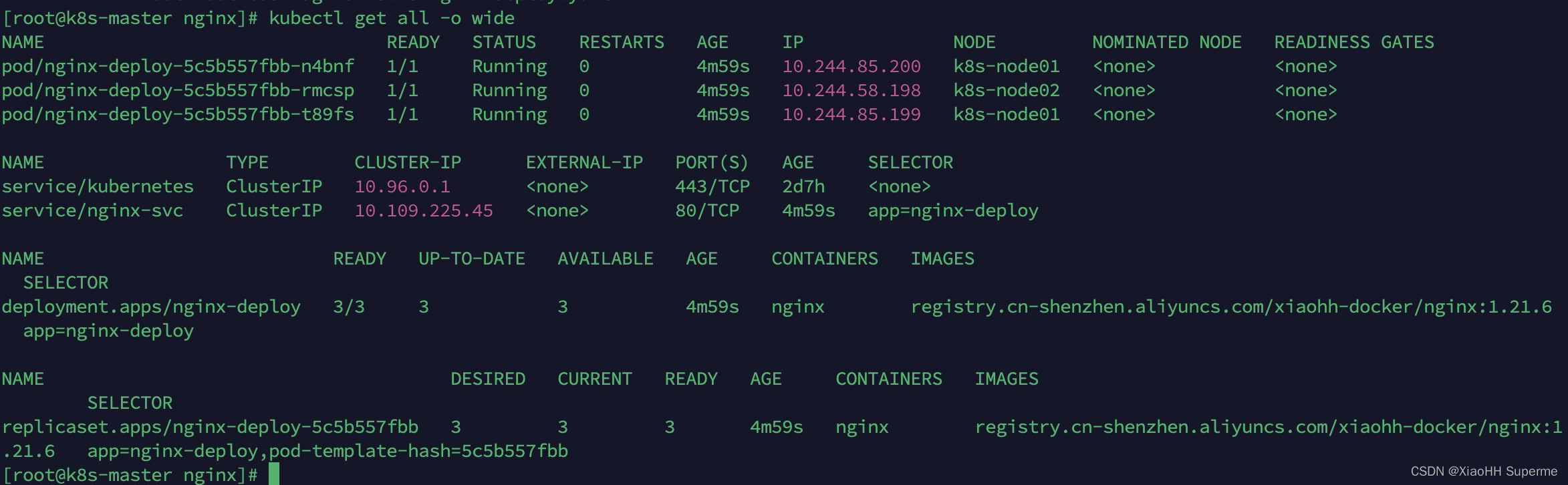Click the replicaset.apps/nginx-deploy-5c5b557fbb name
The image size is (1568, 485).
coord(210,427)
